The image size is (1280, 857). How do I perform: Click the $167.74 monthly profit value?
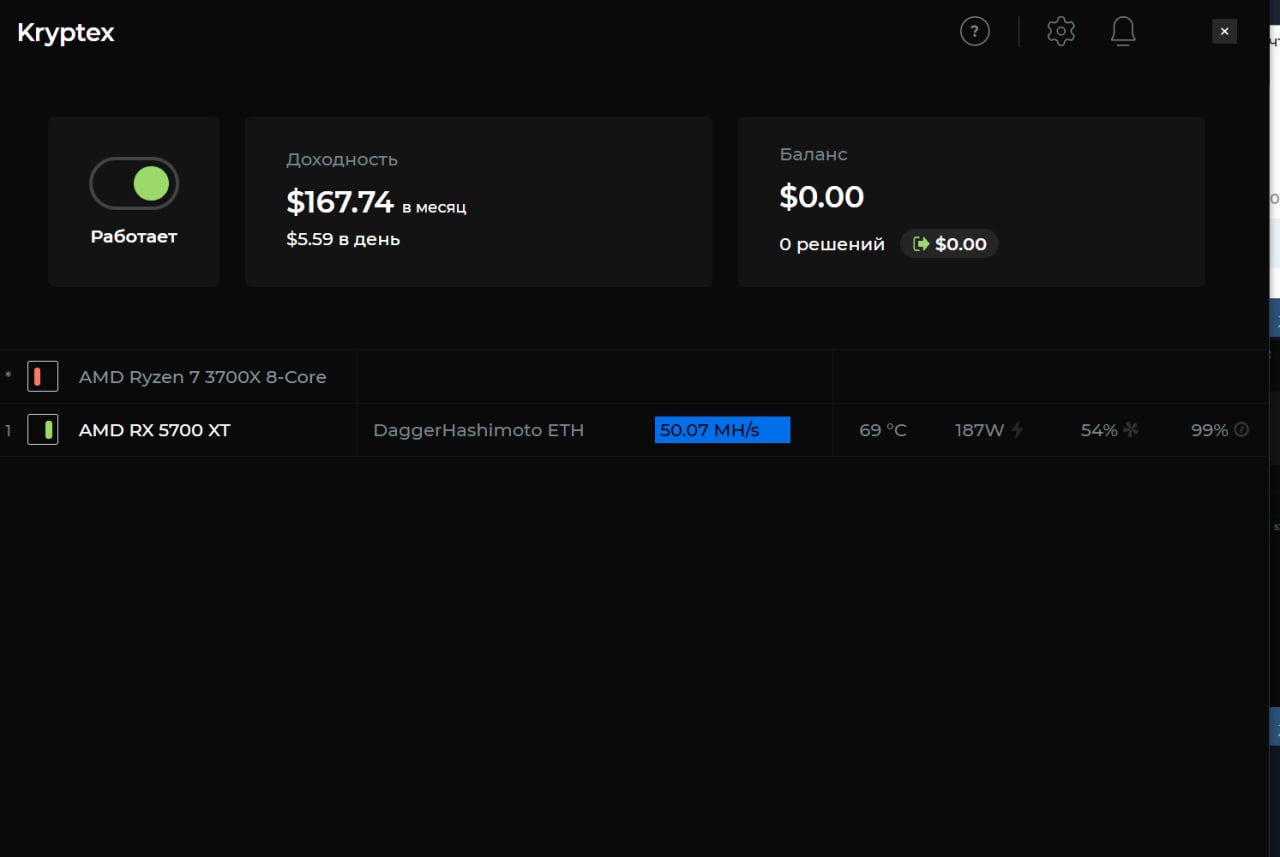point(340,202)
